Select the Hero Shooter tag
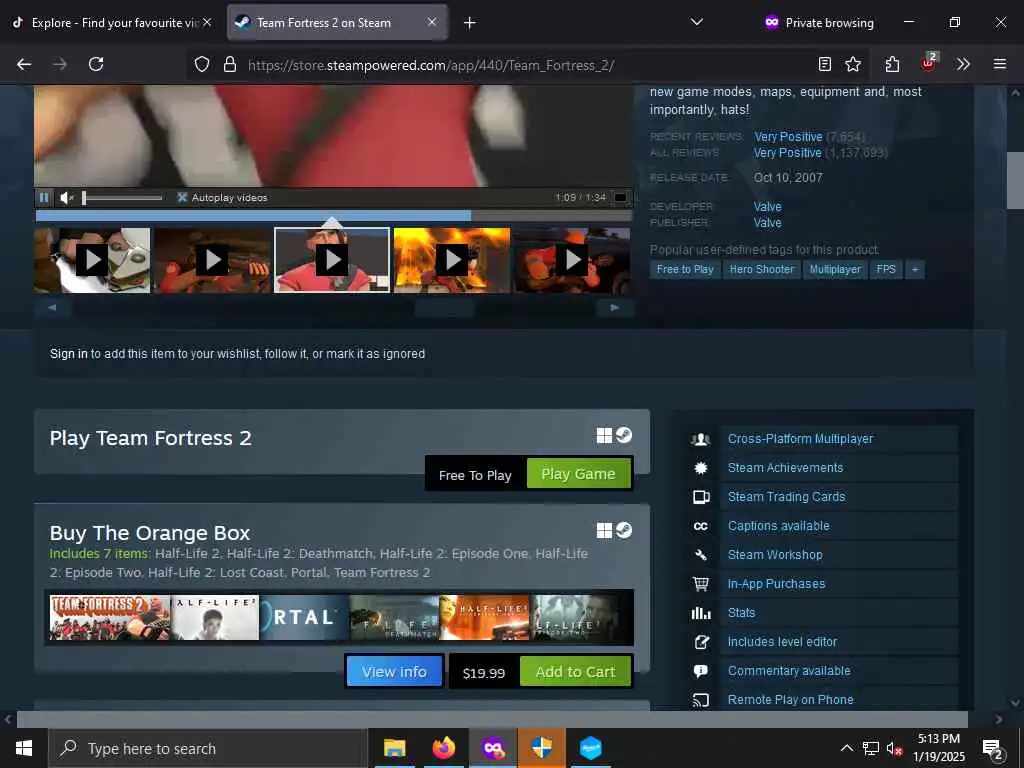This screenshot has width=1024, height=768. [x=761, y=269]
